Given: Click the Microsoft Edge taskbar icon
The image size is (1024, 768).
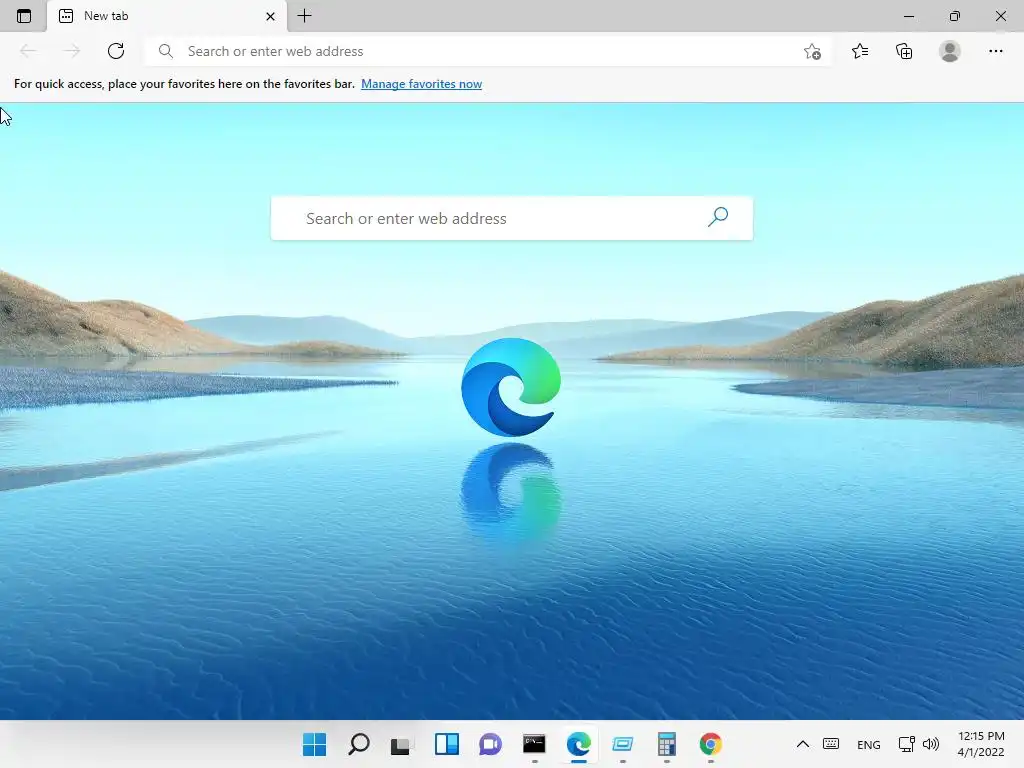Looking at the screenshot, I should click(579, 744).
